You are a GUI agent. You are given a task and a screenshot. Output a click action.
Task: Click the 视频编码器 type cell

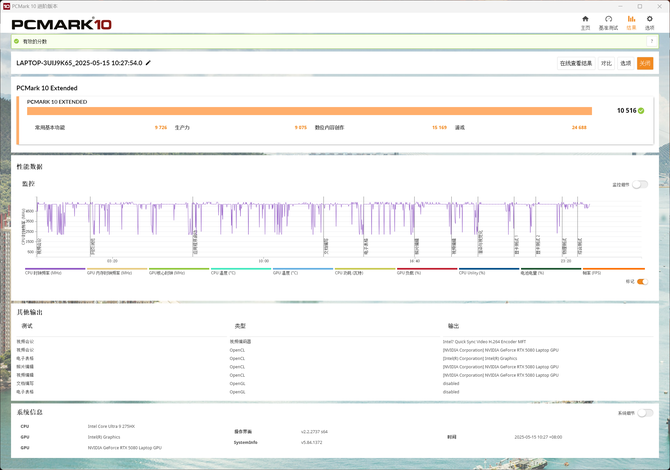pyautogui.click(x=240, y=342)
